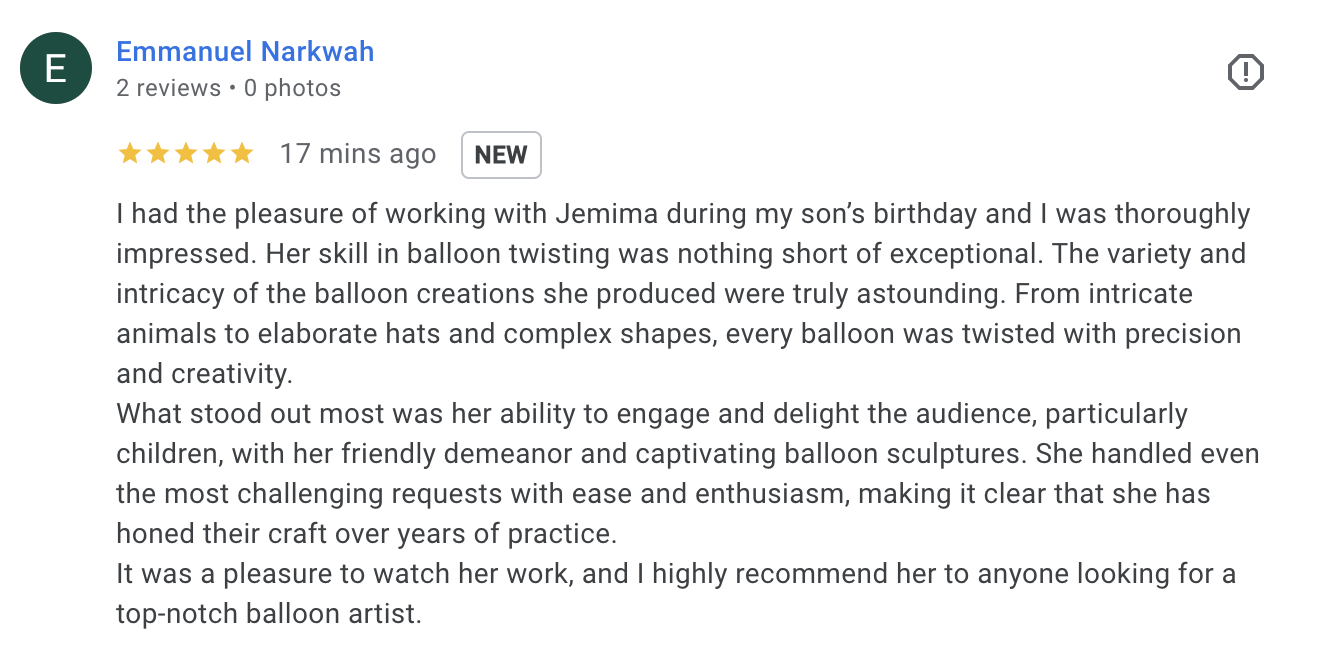Image resolution: width=1328 pixels, height=656 pixels.
Task: Click the second rating star
Action: pyautogui.click(x=157, y=154)
